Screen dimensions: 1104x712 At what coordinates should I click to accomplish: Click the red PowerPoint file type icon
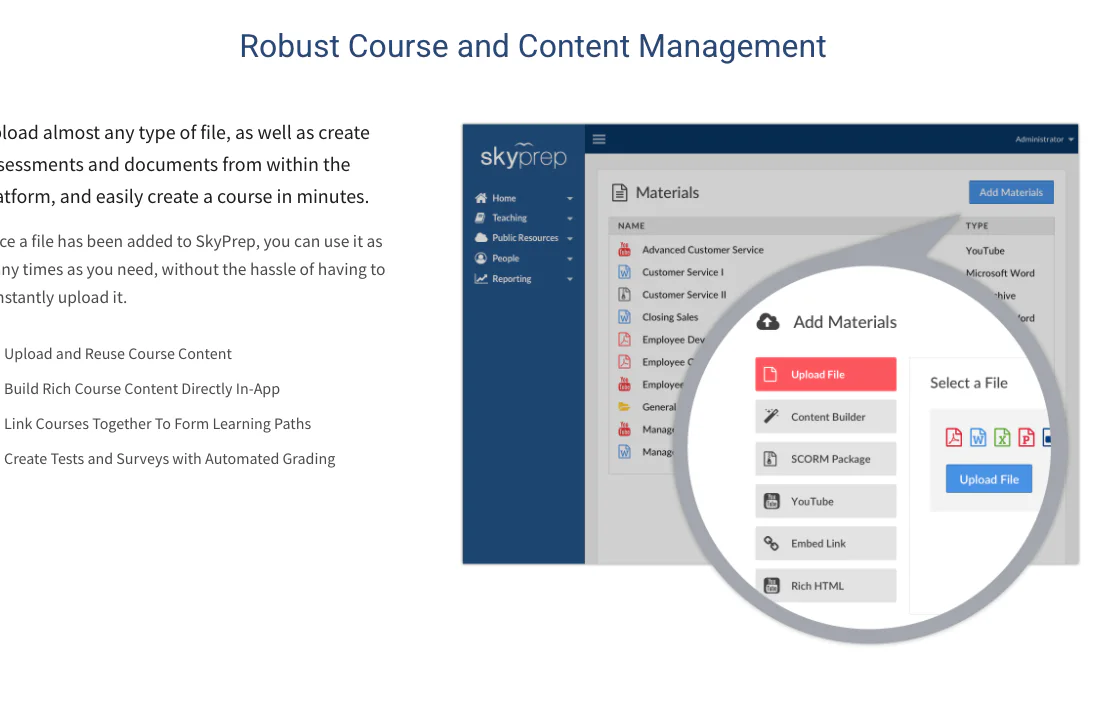coord(1027,437)
